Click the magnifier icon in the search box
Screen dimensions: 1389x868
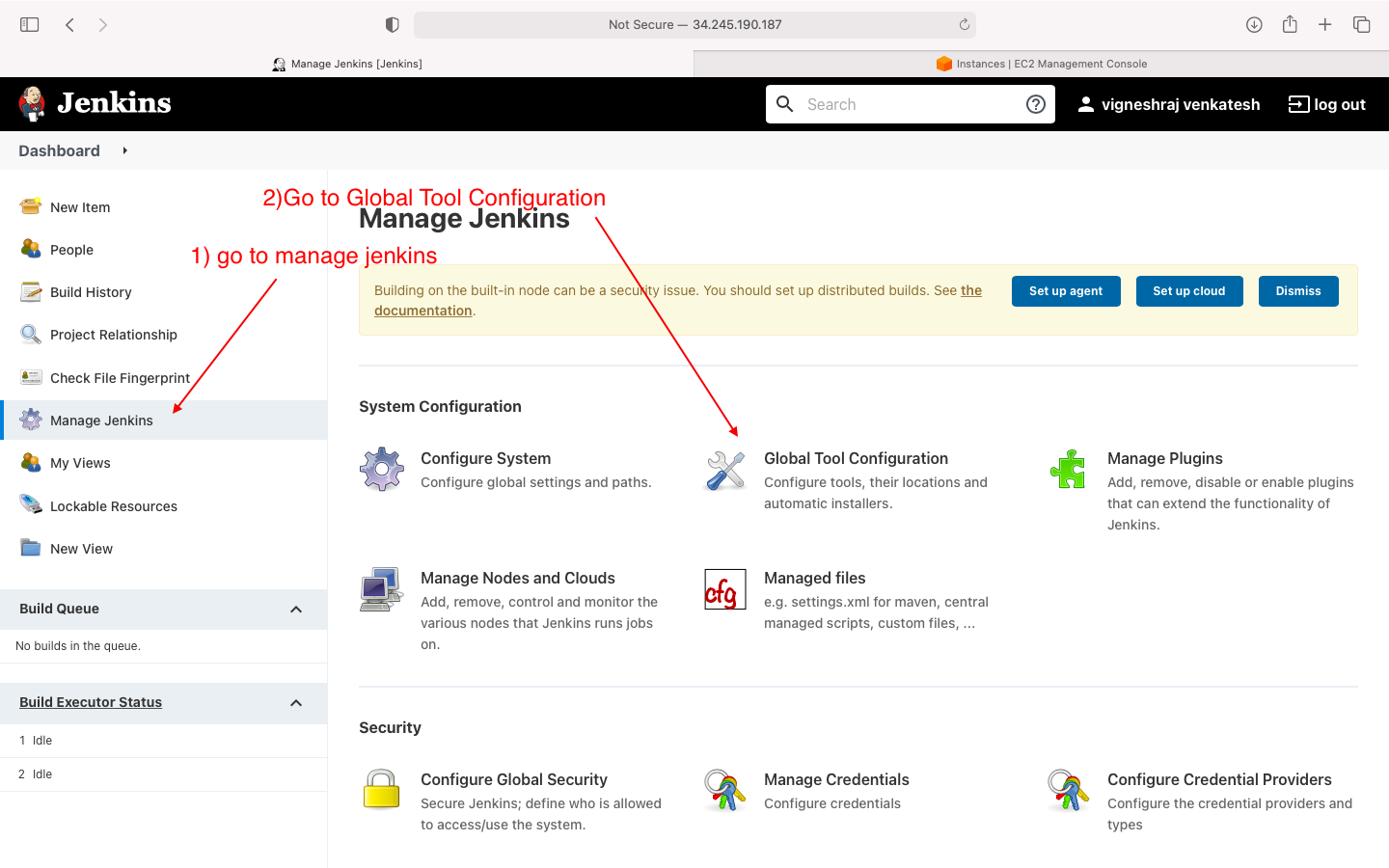click(x=785, y=104)
